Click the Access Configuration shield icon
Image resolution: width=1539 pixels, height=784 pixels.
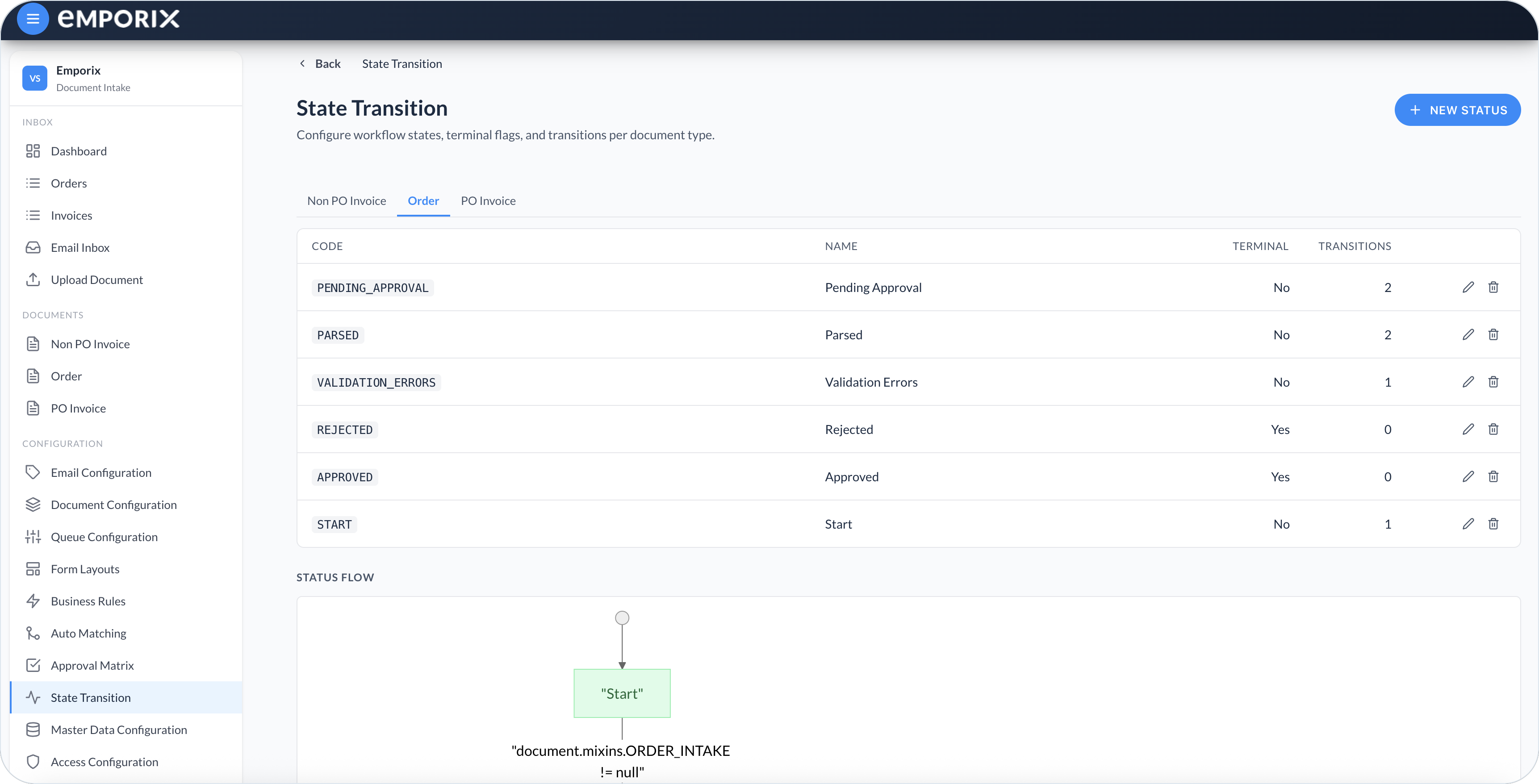click(33, 762)
